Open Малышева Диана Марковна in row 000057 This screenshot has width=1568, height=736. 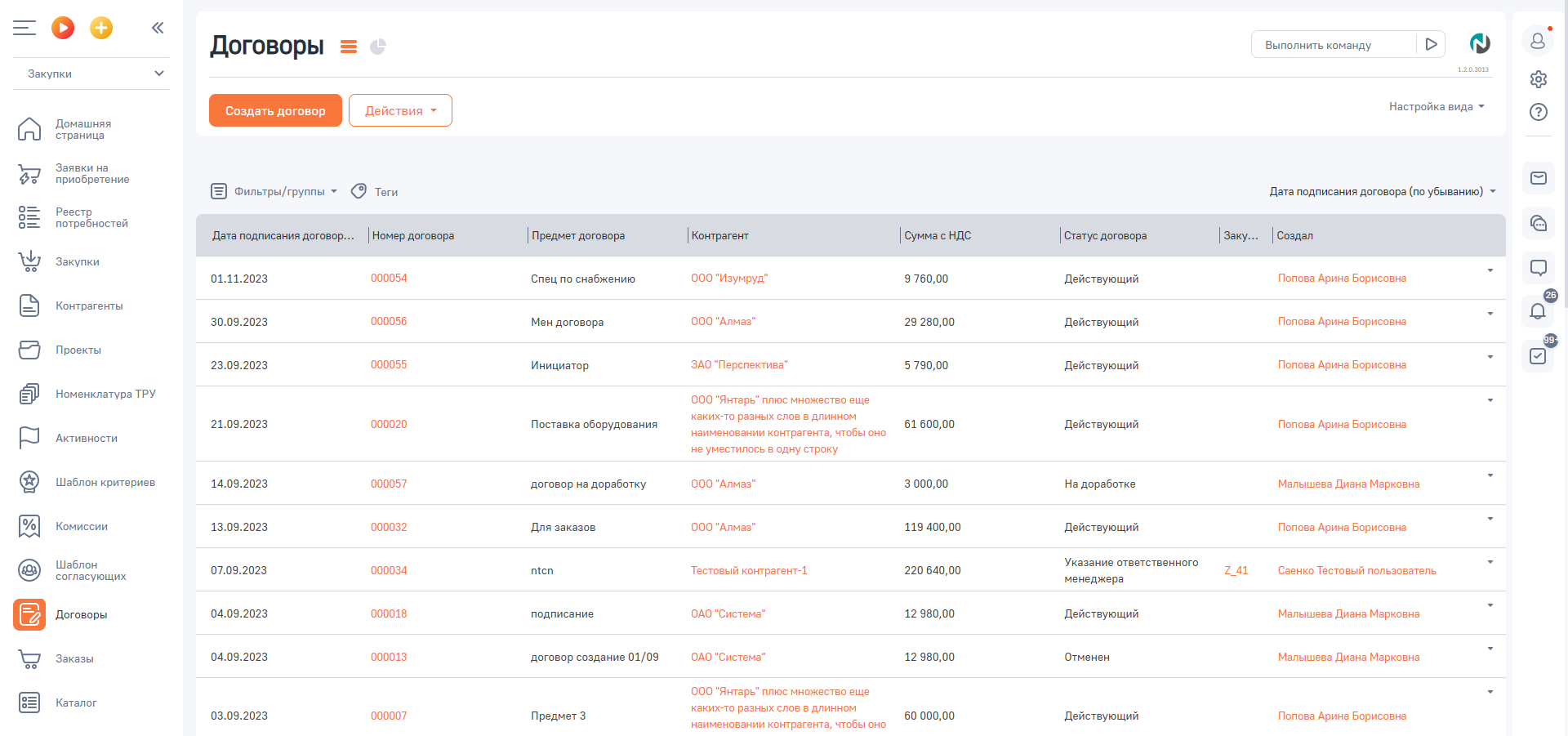click(1348, 484)
